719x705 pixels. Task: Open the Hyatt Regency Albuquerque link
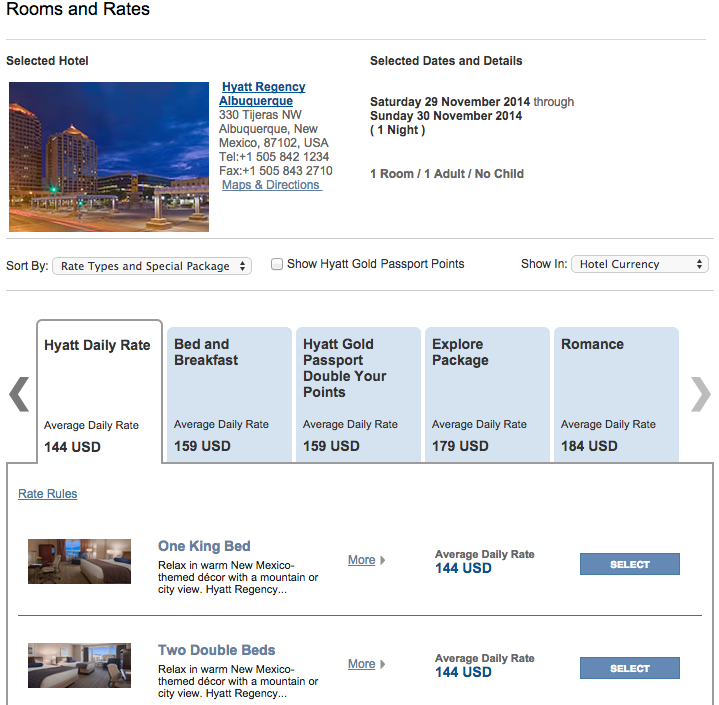(262, 94)
